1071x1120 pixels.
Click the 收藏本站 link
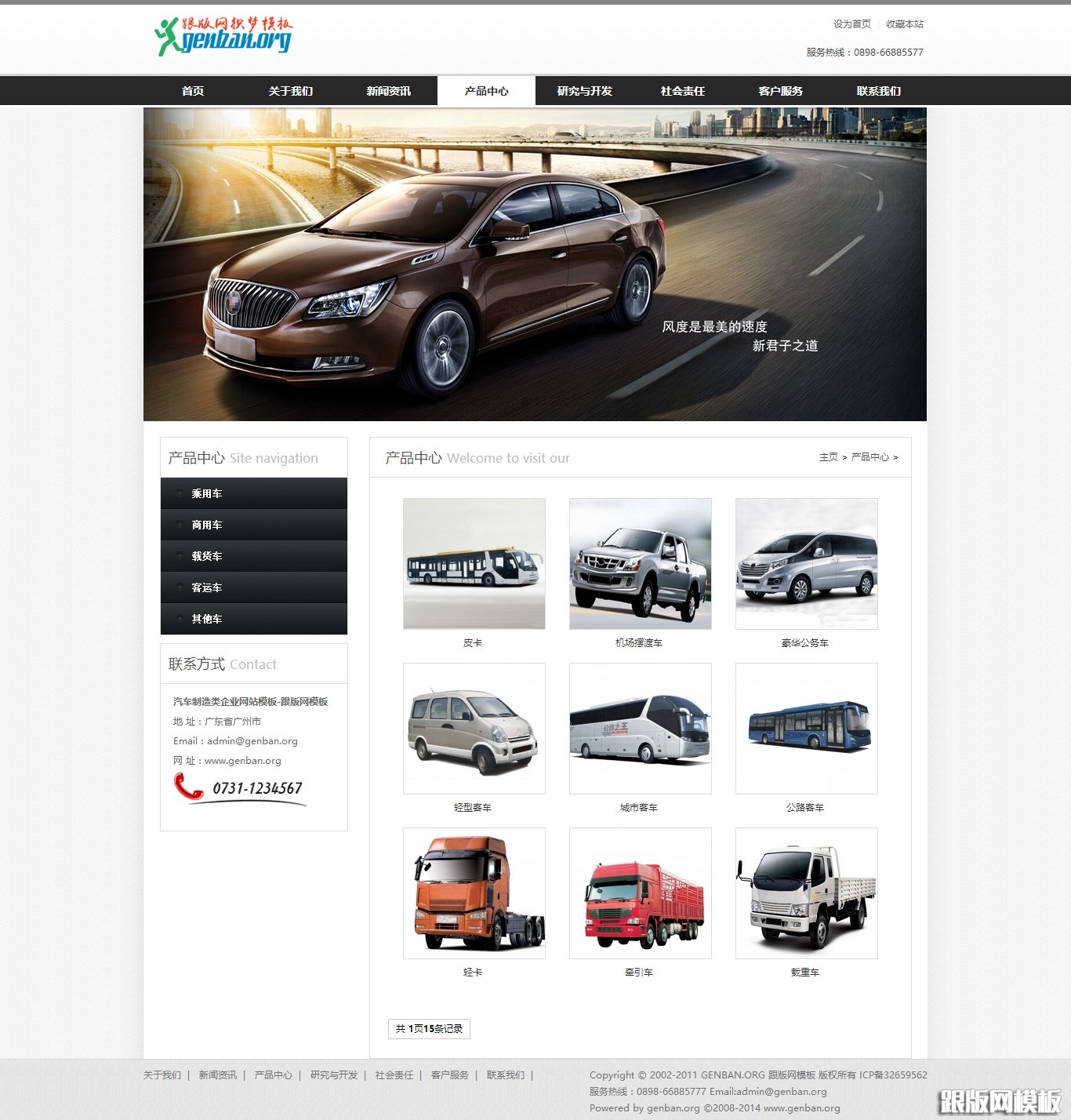[905, 24]
